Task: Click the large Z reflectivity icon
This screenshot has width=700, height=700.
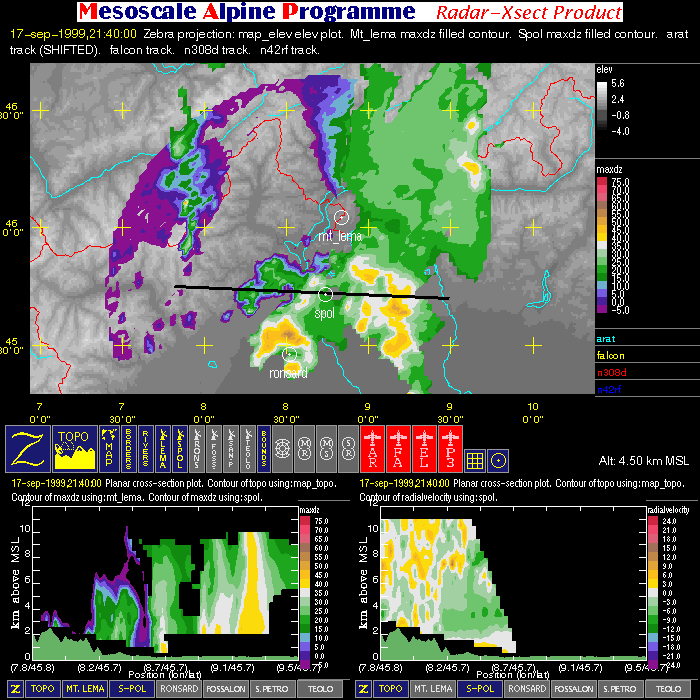Action: click(28, 449)
